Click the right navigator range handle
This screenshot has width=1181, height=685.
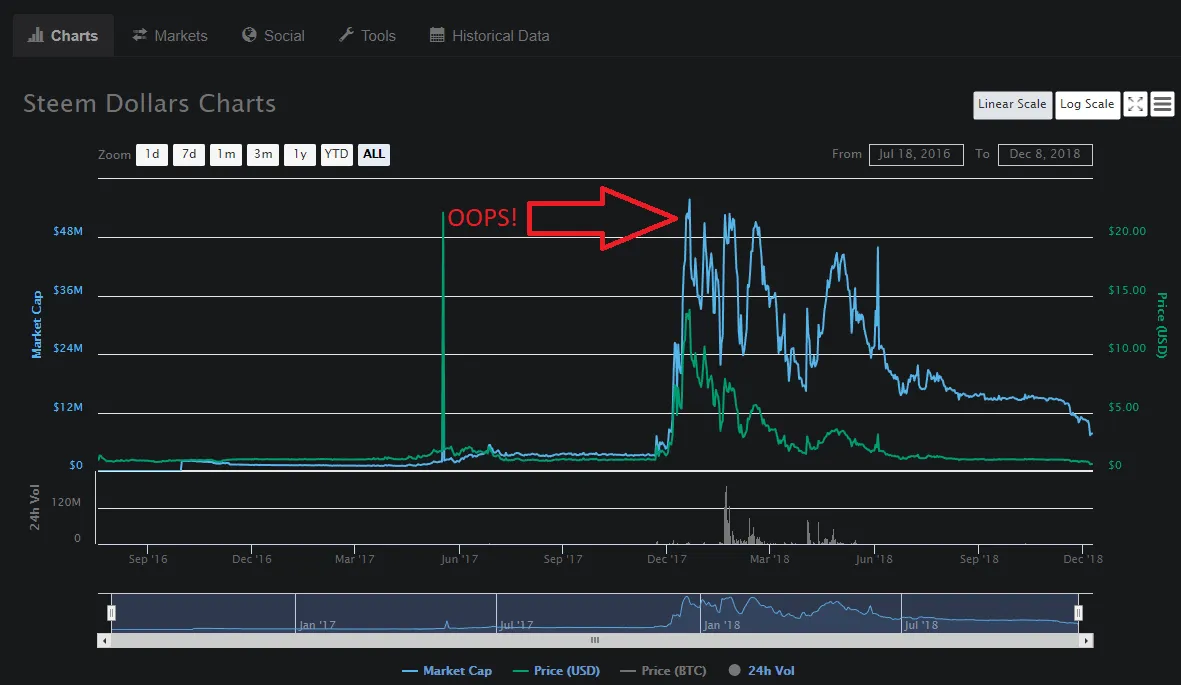(1078, 613)
